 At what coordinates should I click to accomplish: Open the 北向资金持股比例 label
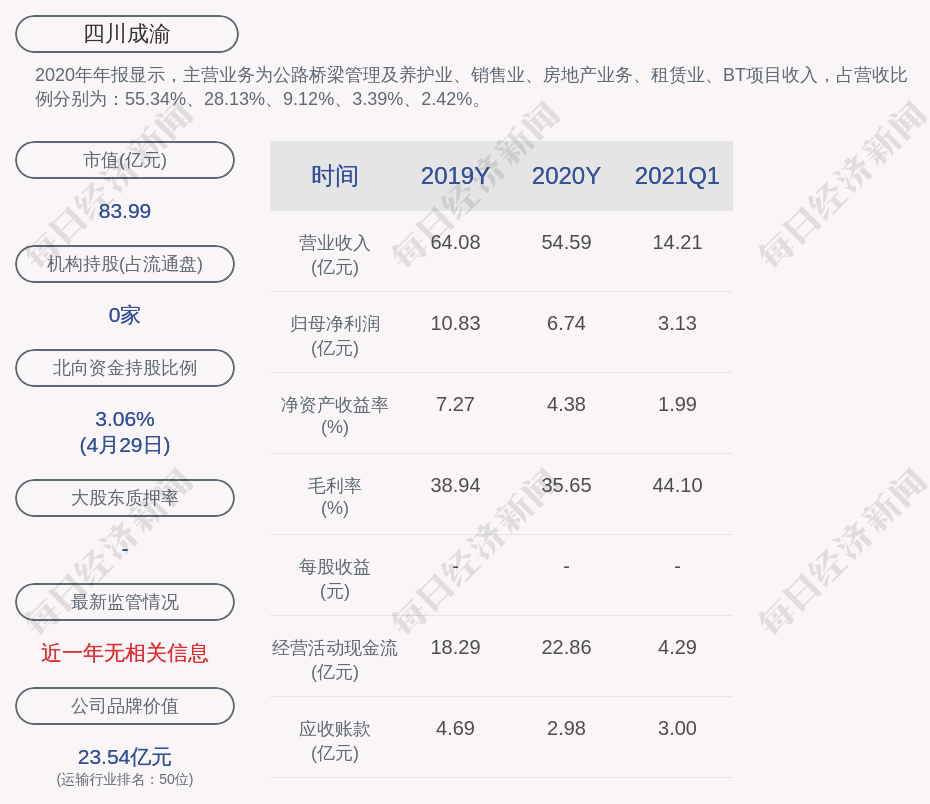[125, 368]
